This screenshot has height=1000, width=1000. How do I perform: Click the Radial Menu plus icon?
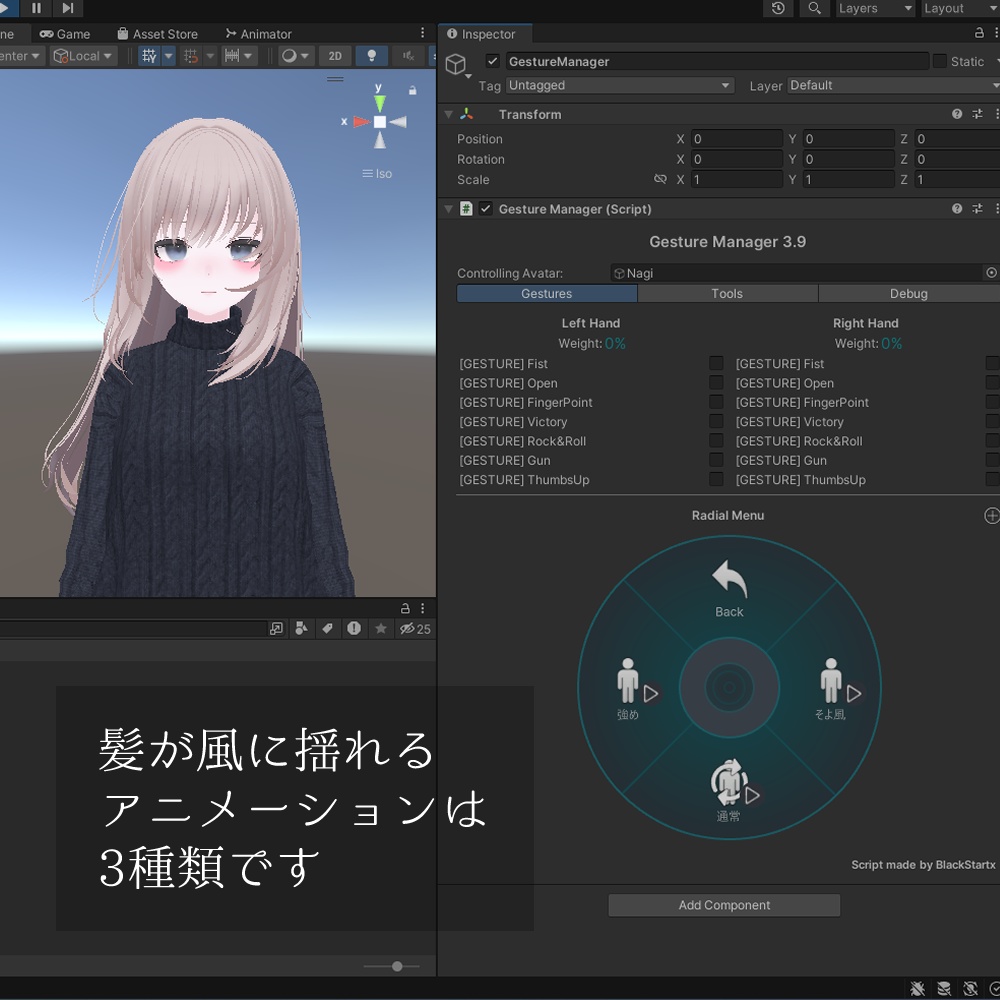(992, 515)
